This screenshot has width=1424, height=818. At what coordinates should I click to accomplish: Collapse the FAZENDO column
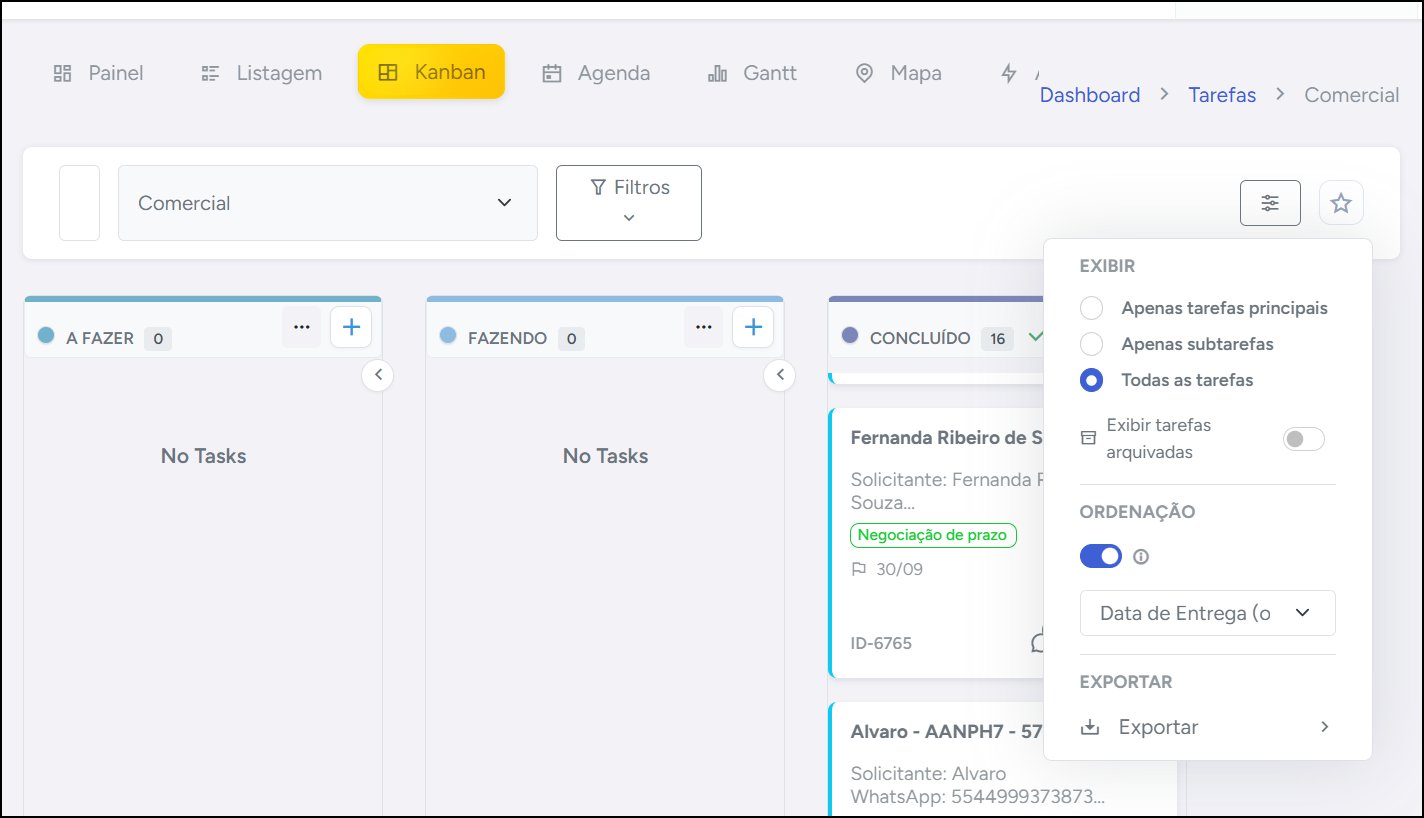point(780,375)
